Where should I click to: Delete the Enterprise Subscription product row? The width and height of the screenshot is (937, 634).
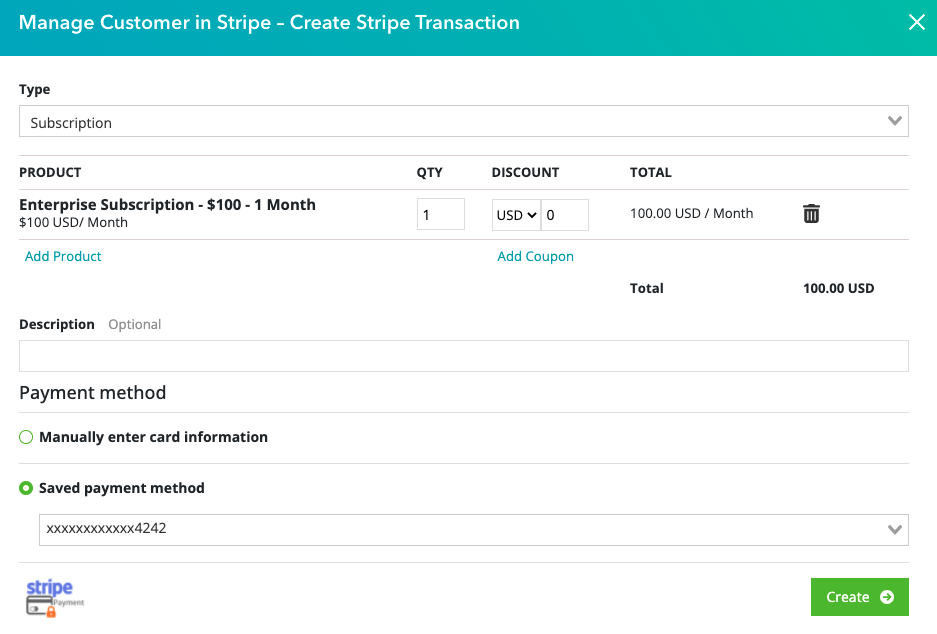tap(811, 214)
